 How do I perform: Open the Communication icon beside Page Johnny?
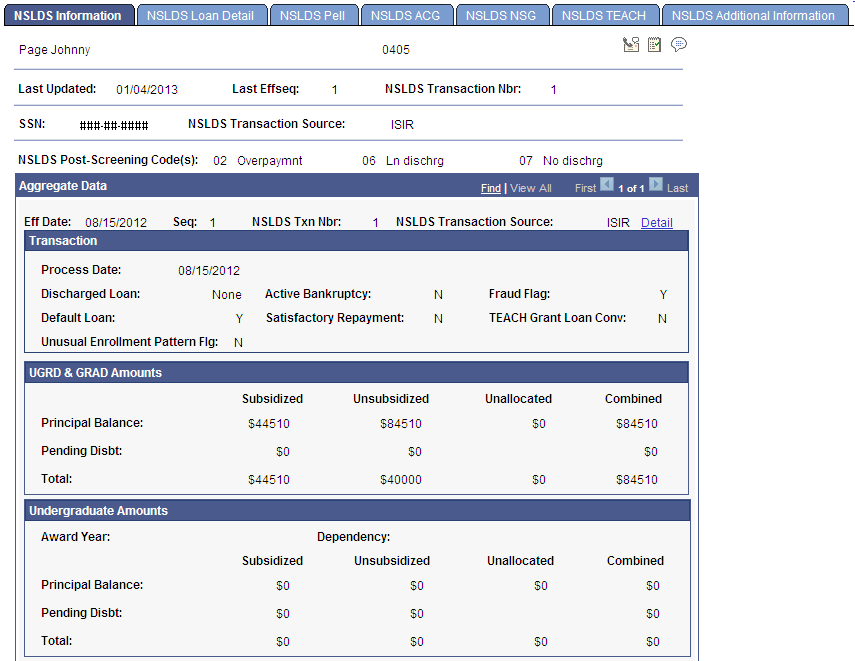[630, 44]
